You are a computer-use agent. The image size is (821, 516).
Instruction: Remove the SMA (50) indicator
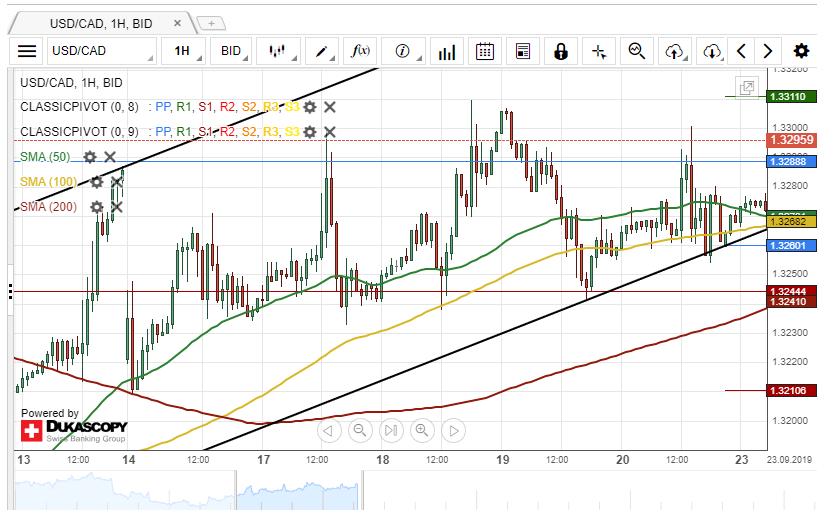(110, 157)
